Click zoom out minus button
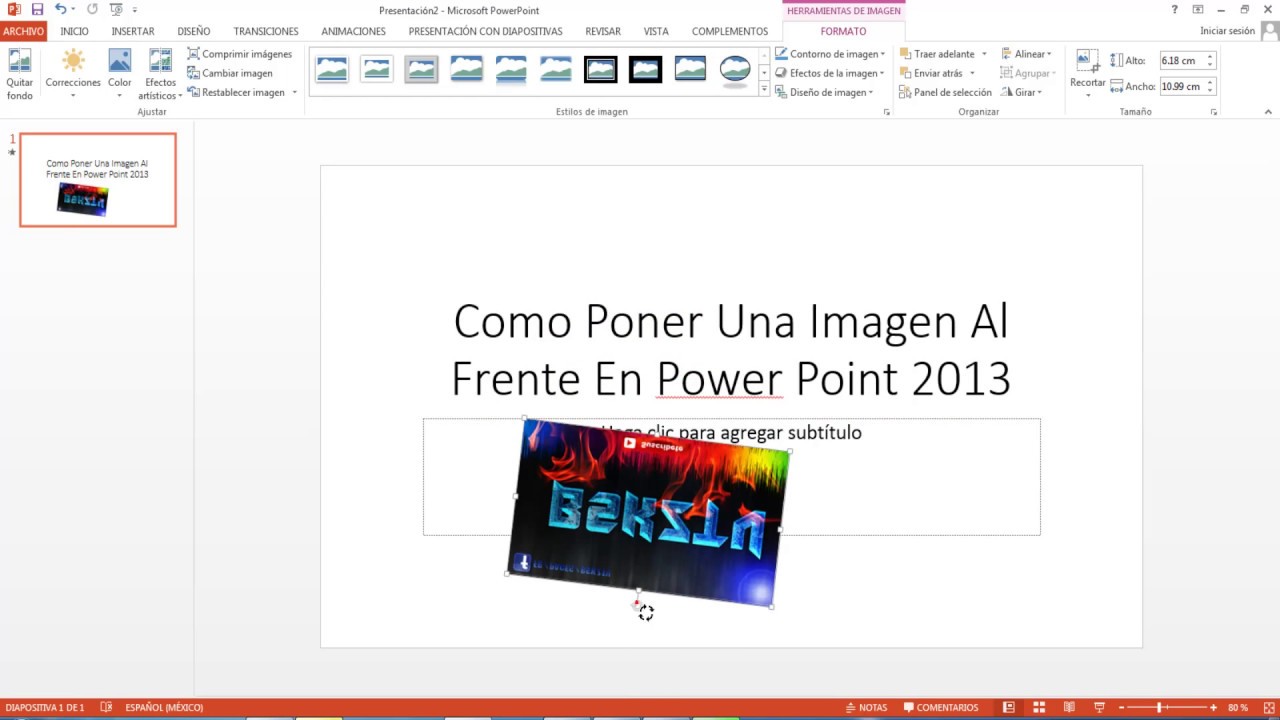Viewport: 1280px width, 720px height. pyautogui.click(x=1121, y=708)
